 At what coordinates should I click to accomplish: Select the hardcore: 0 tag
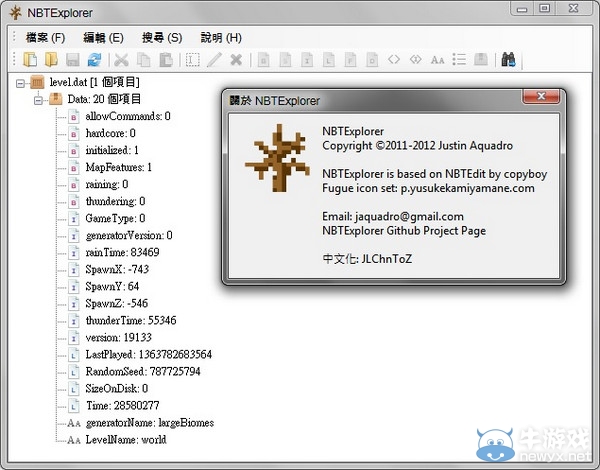(x=110, y=133)
